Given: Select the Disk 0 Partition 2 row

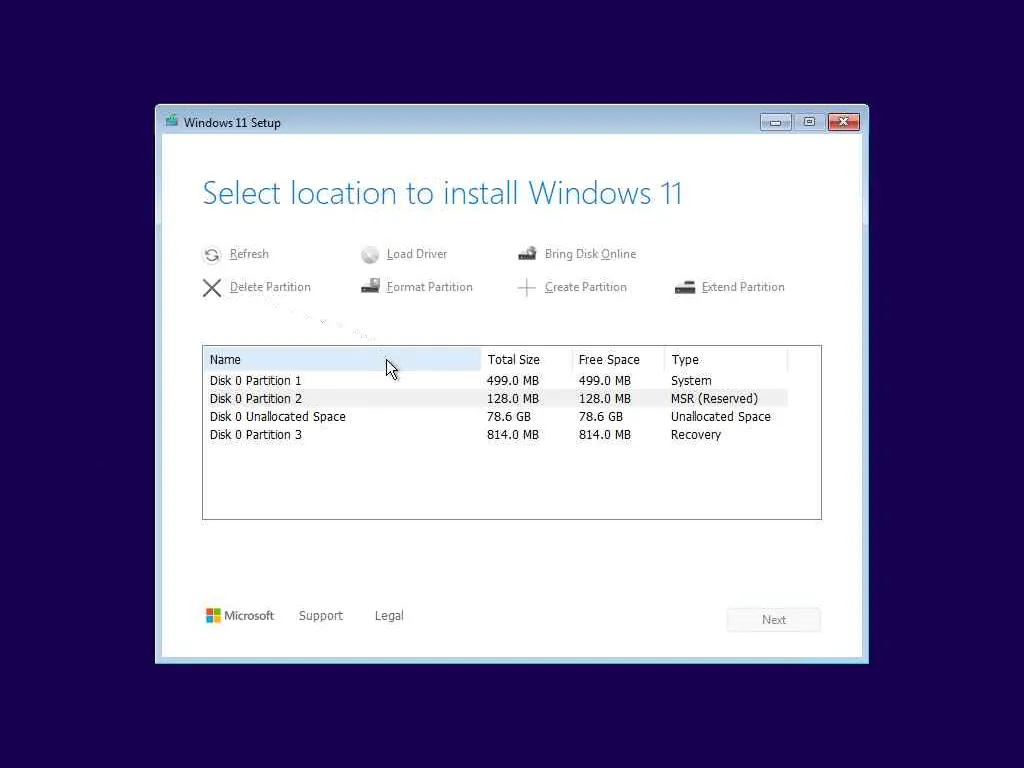Looking at the screenshot, I should click(495, 398).
